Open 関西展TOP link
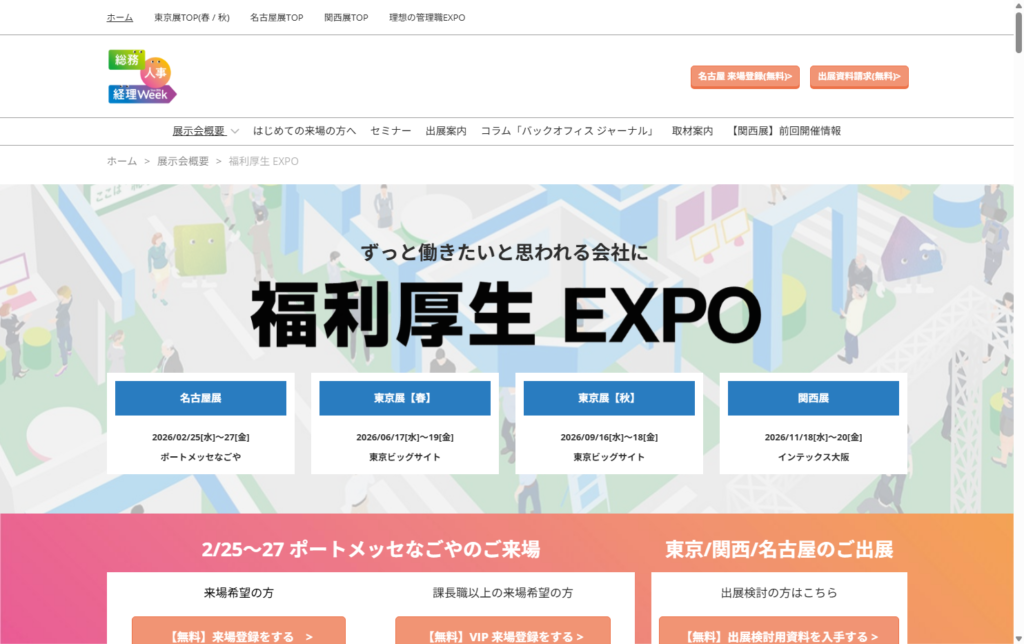This screenshot has width=1024, height=644. 346,18
